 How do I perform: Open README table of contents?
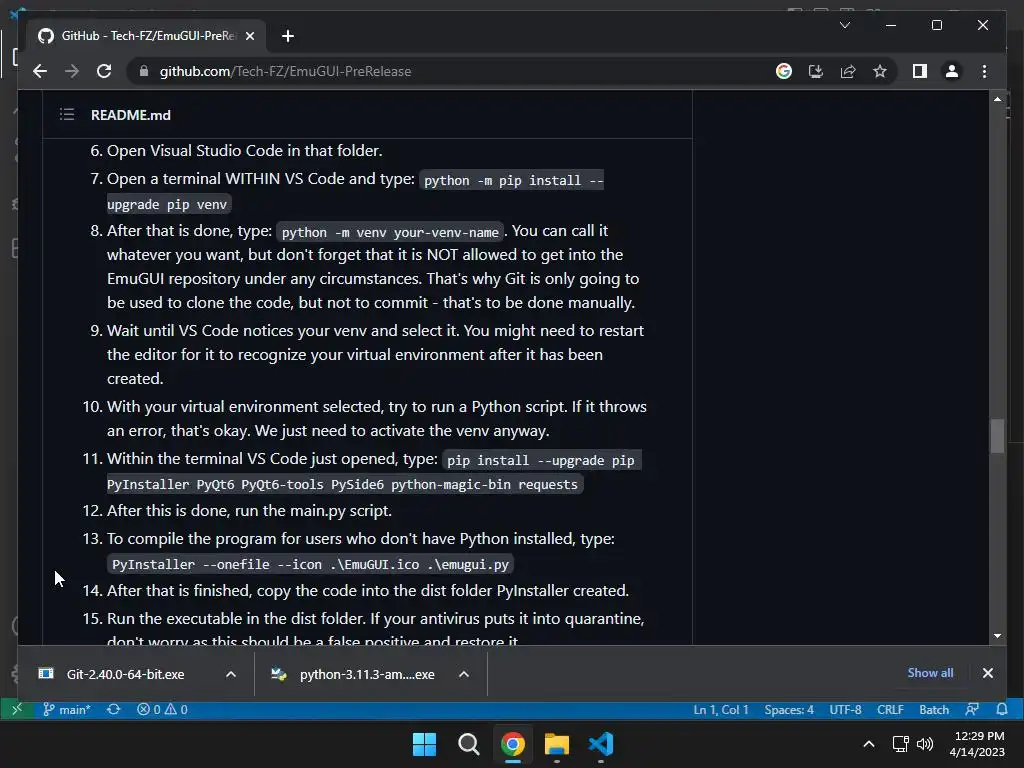67,115
